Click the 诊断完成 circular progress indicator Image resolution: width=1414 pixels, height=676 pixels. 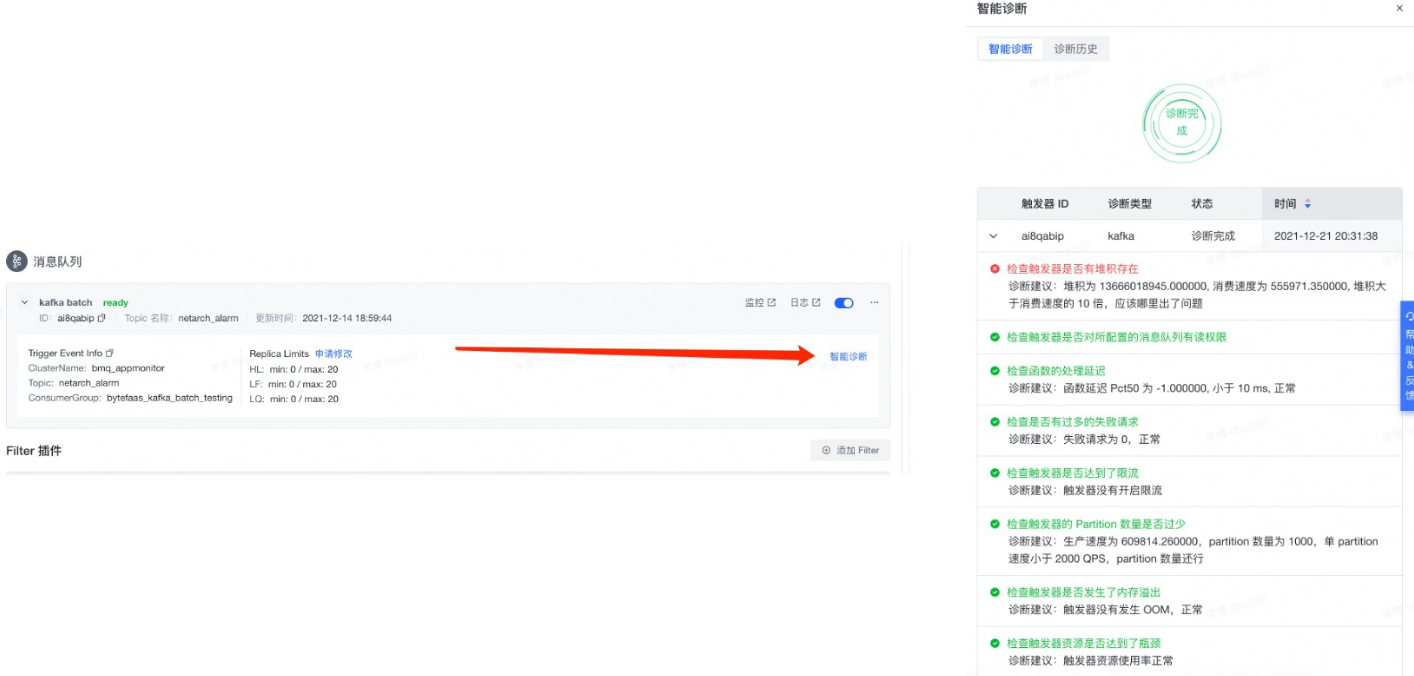click(1182, 123)
